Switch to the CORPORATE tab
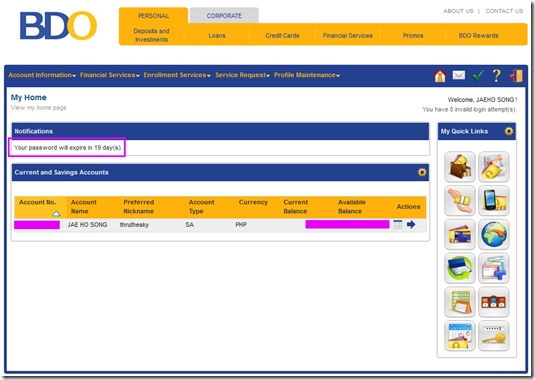Image resolution: width=535 pixels, height=380 pixels. (224, 16)
